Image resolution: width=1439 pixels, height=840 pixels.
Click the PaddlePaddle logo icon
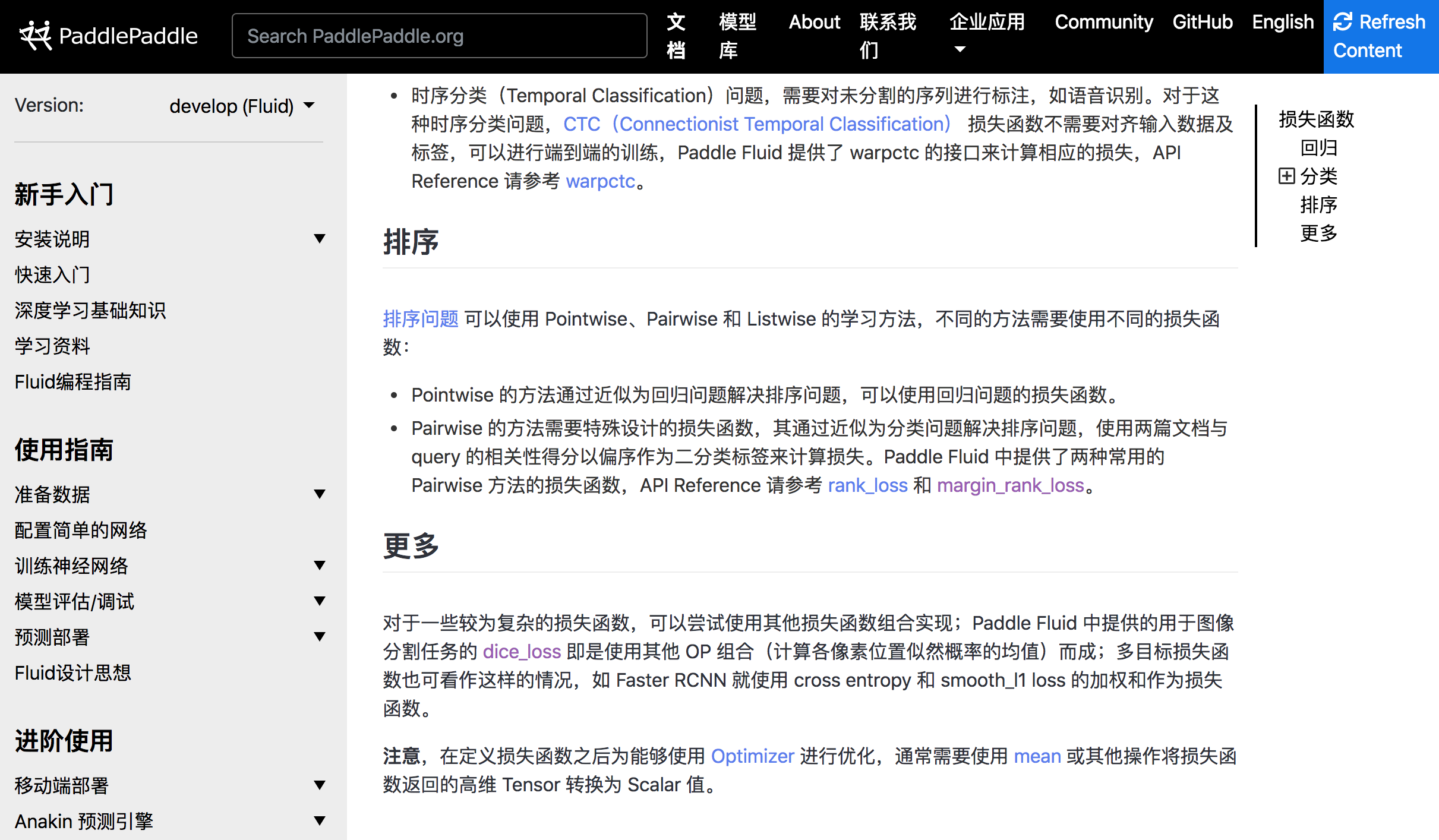point(36,36)
